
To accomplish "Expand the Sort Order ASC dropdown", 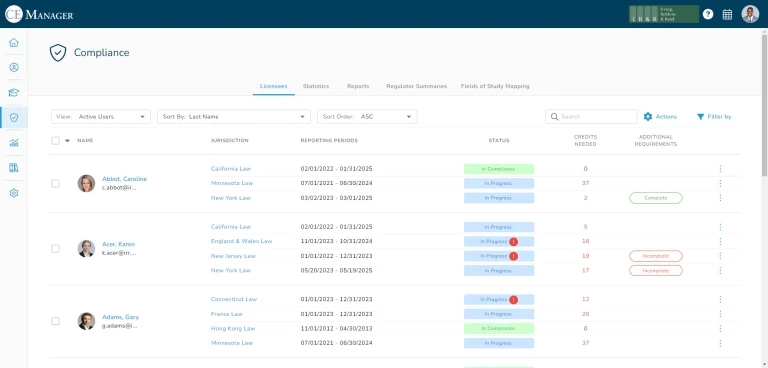I will (x=367, y=117).
